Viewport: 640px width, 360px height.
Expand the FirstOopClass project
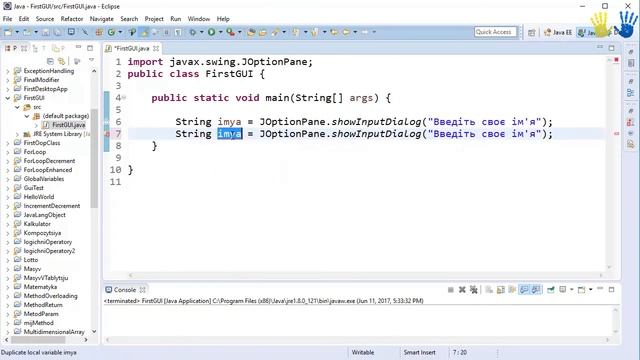click(7, 143)
